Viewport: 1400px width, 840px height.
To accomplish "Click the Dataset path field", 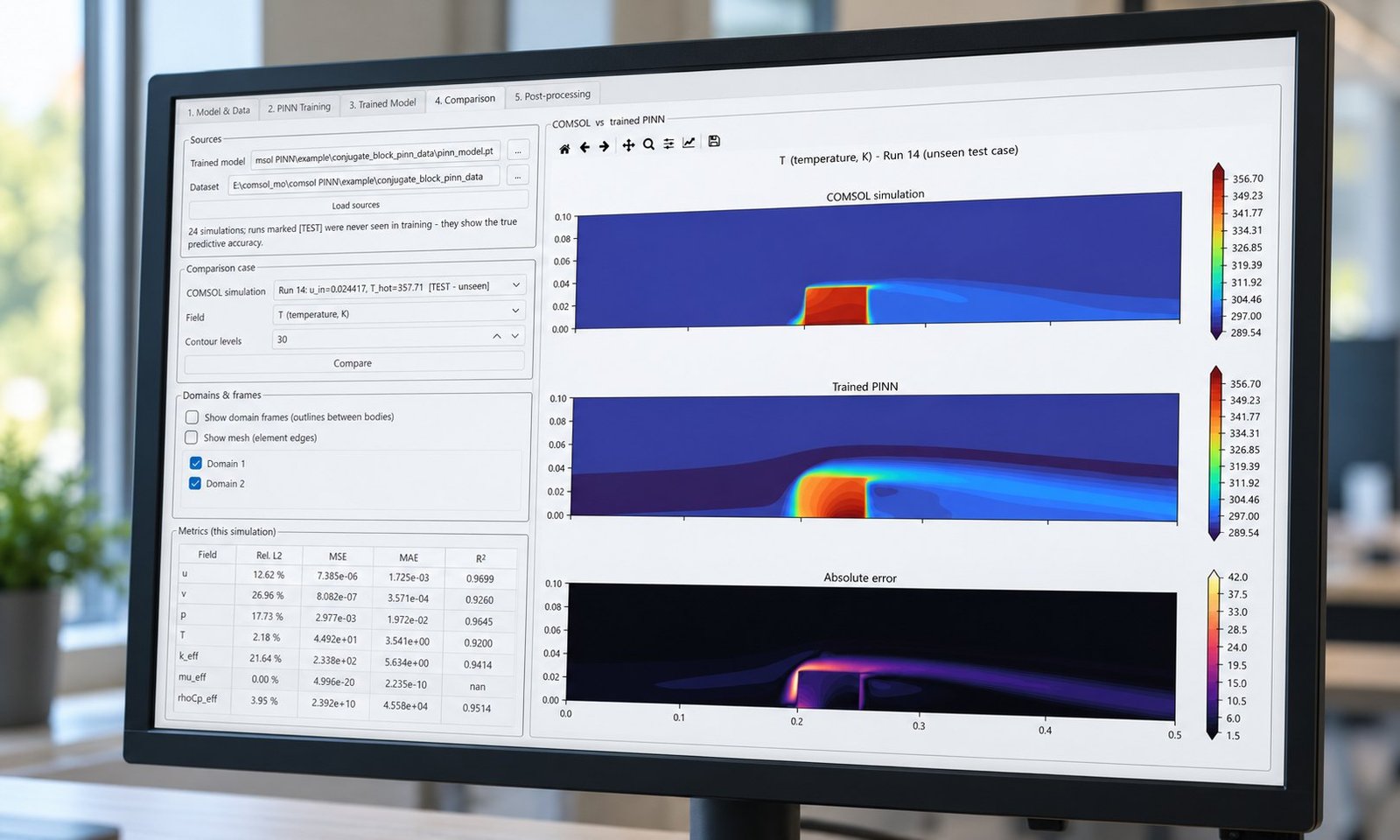I will click(364, 179).
